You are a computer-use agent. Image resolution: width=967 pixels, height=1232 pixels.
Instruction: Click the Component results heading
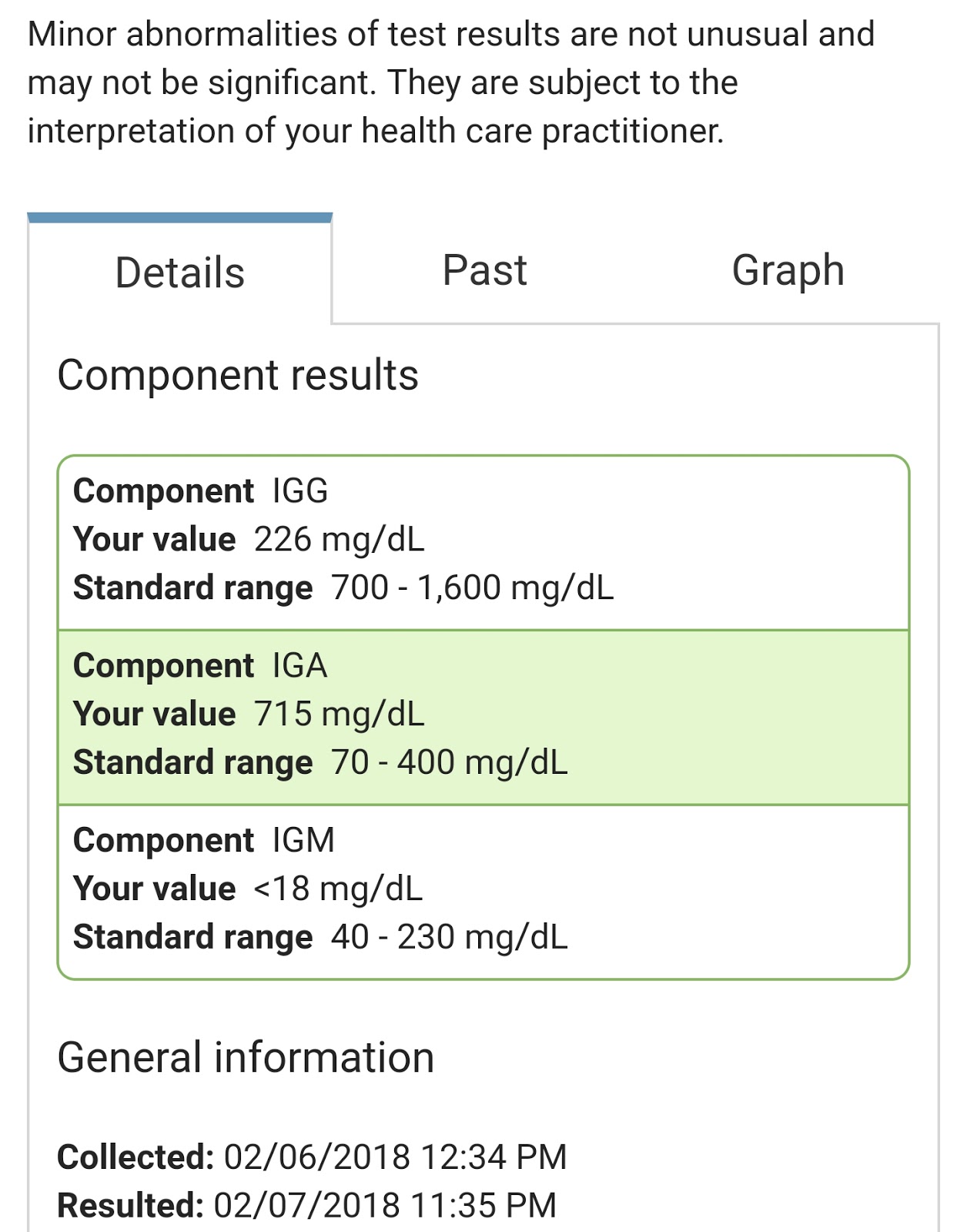tap(238, 376)
